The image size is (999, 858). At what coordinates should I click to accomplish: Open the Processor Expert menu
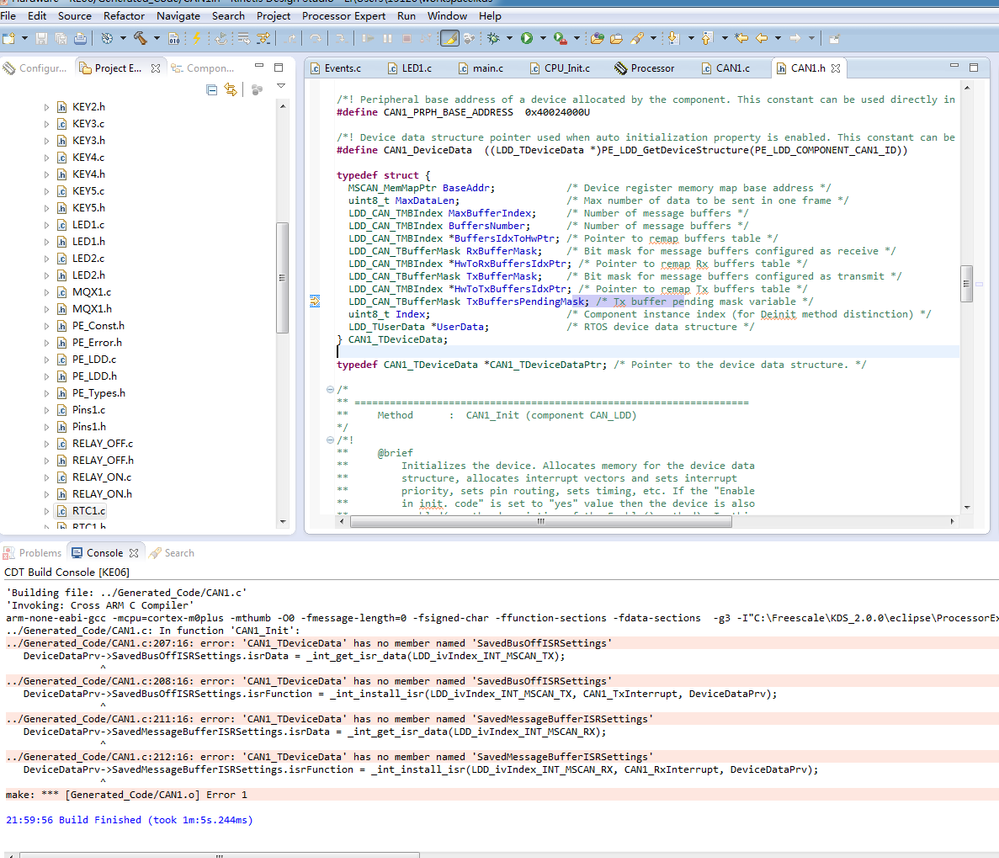[x=343, y=16]
